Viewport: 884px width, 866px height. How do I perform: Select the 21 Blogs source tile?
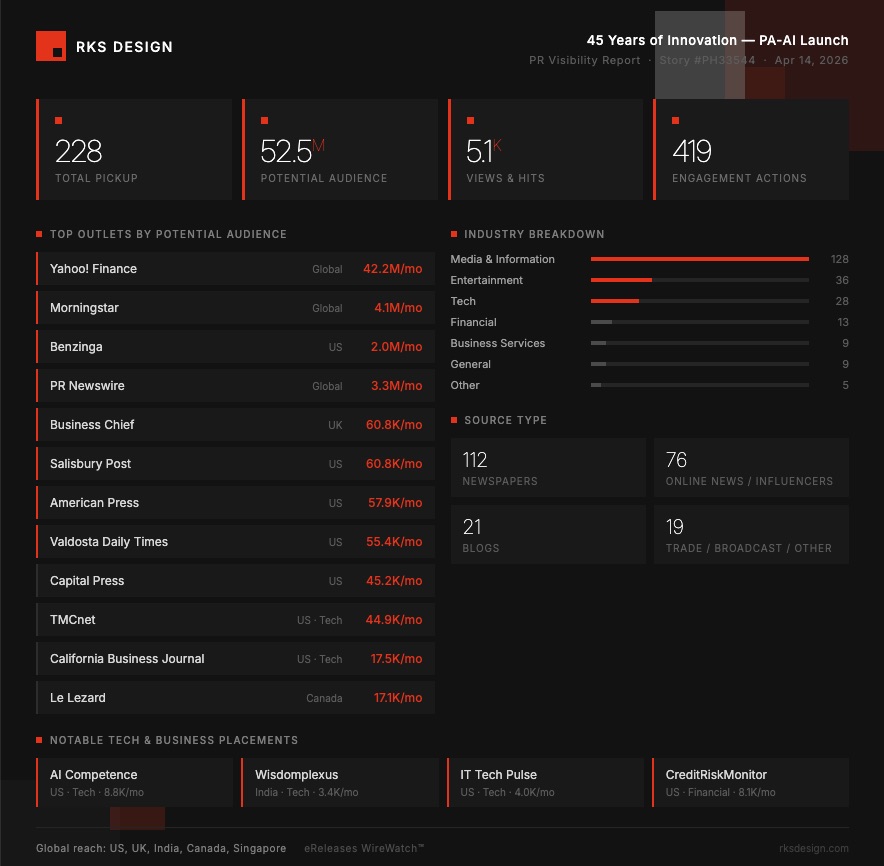(x=548, y=534)
